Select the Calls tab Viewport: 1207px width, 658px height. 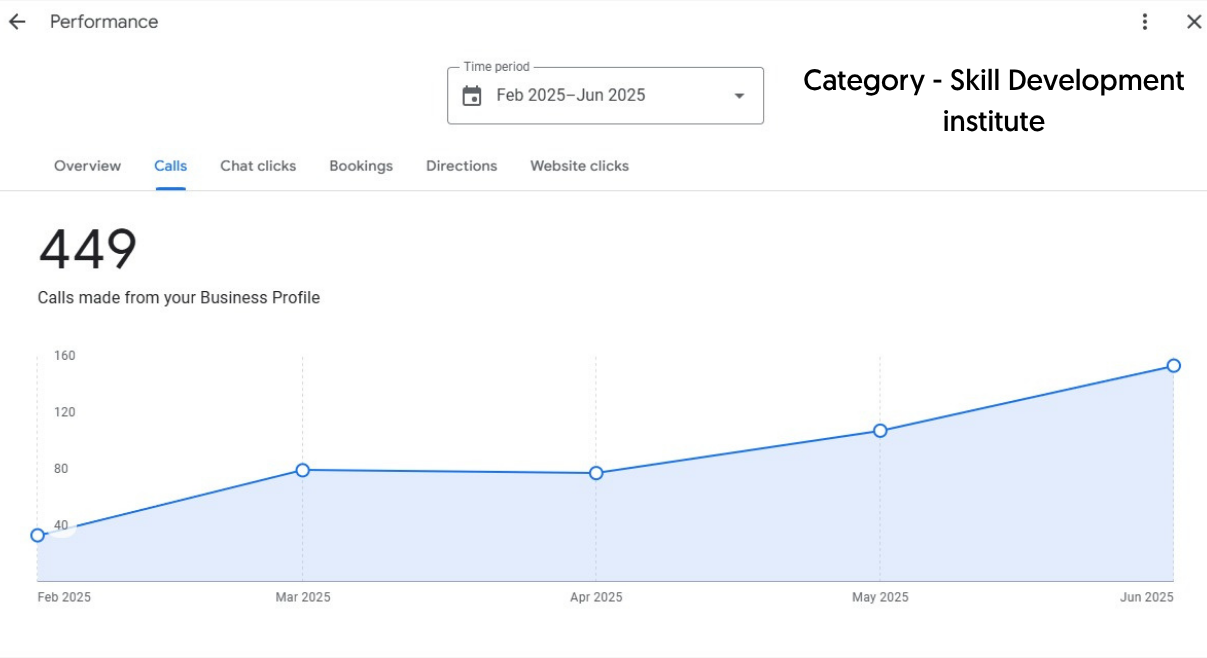tap(170, 166)
